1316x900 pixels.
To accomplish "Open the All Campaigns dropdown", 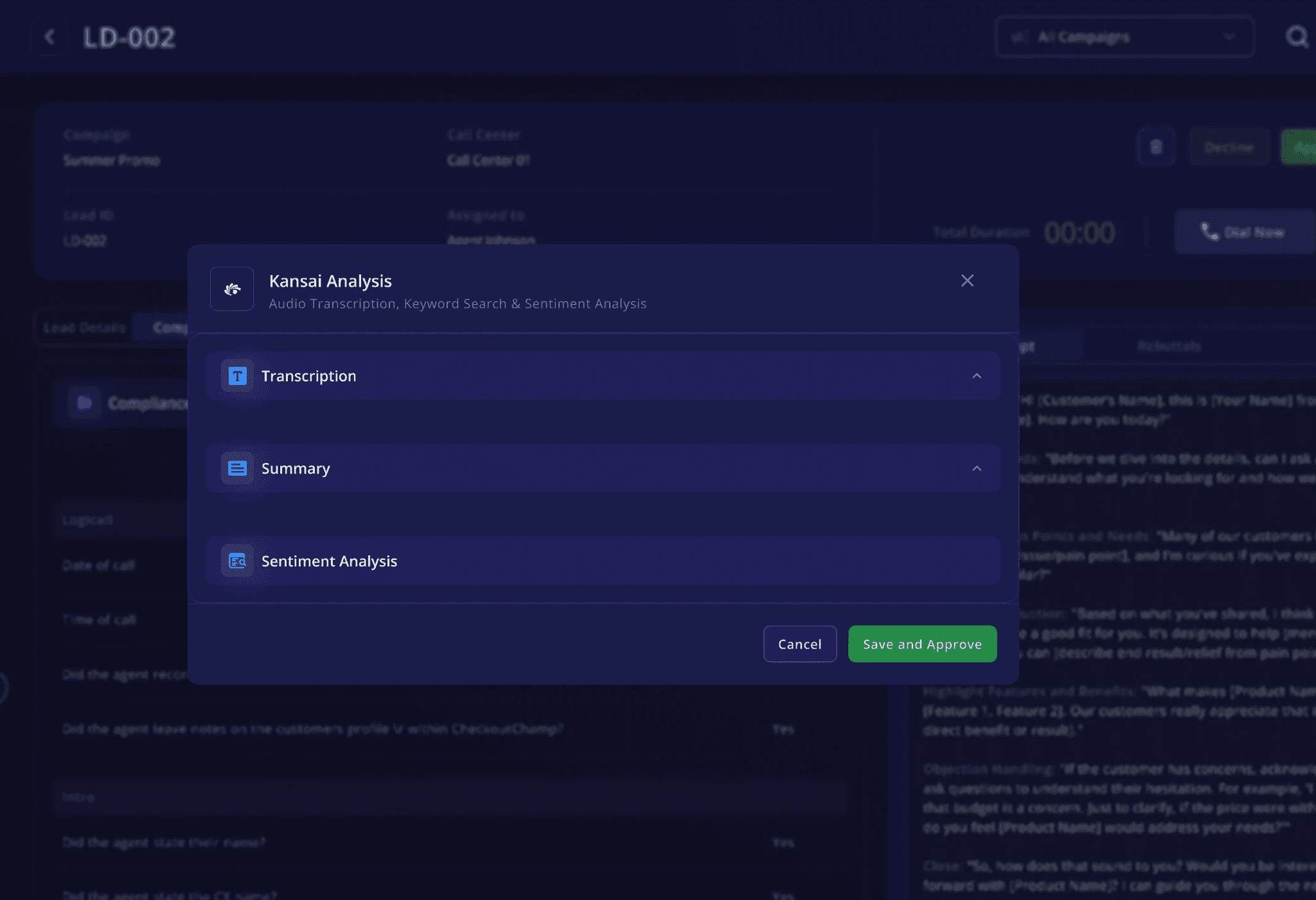I will pyautogui.click(x=1125, y=37).
